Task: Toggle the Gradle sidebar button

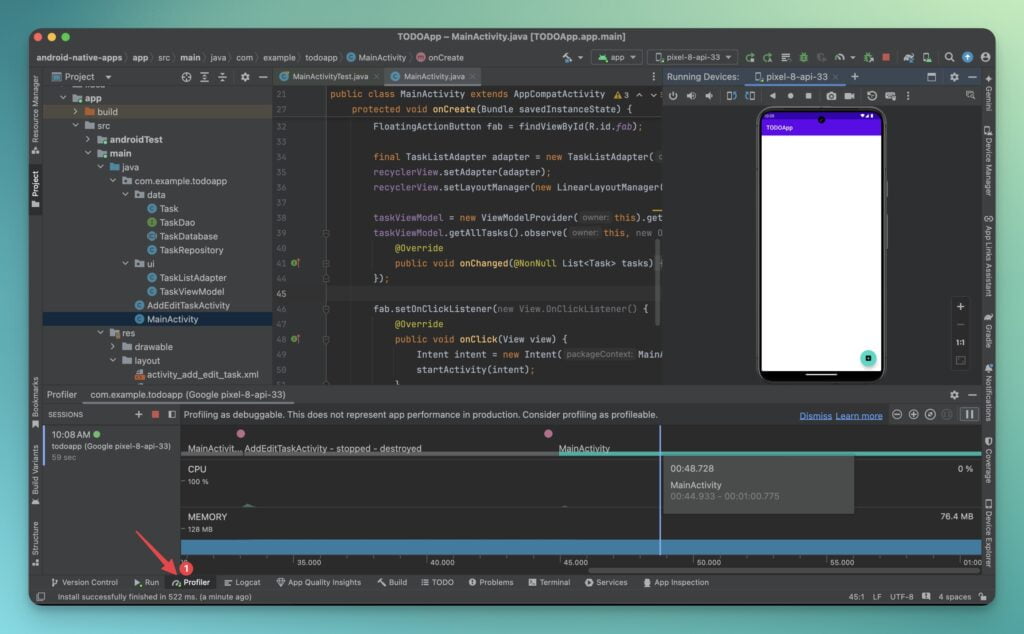Action: coord(989,330)
